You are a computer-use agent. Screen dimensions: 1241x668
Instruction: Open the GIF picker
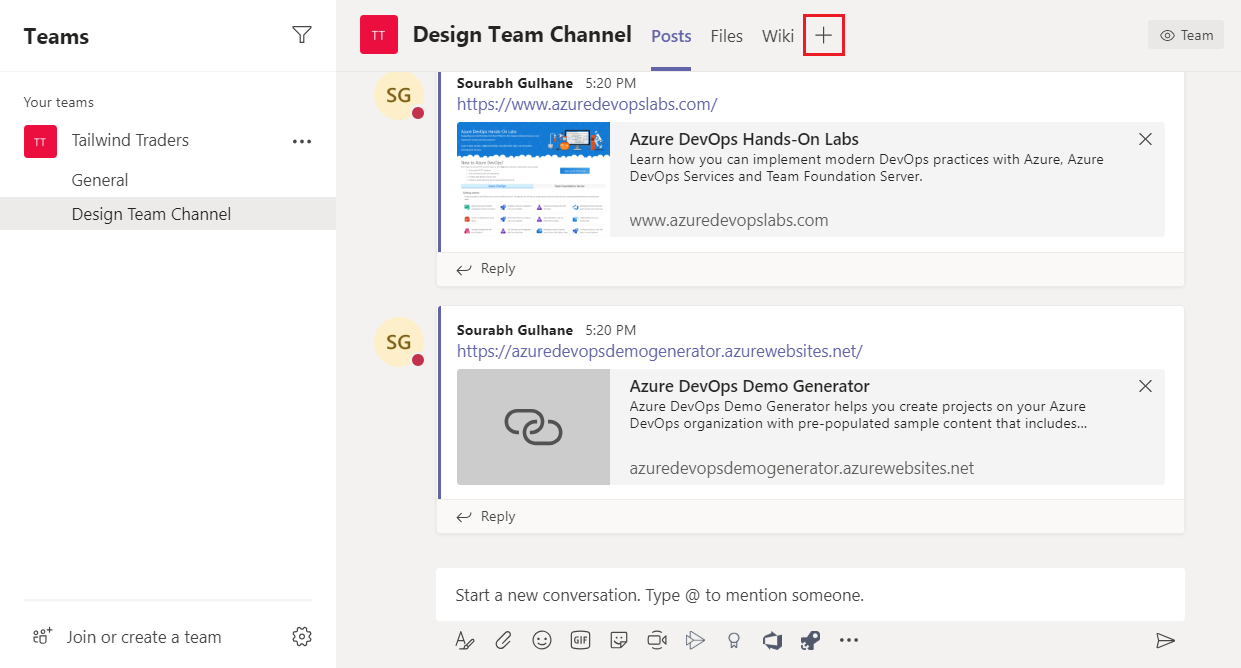[x=580, y=640]
